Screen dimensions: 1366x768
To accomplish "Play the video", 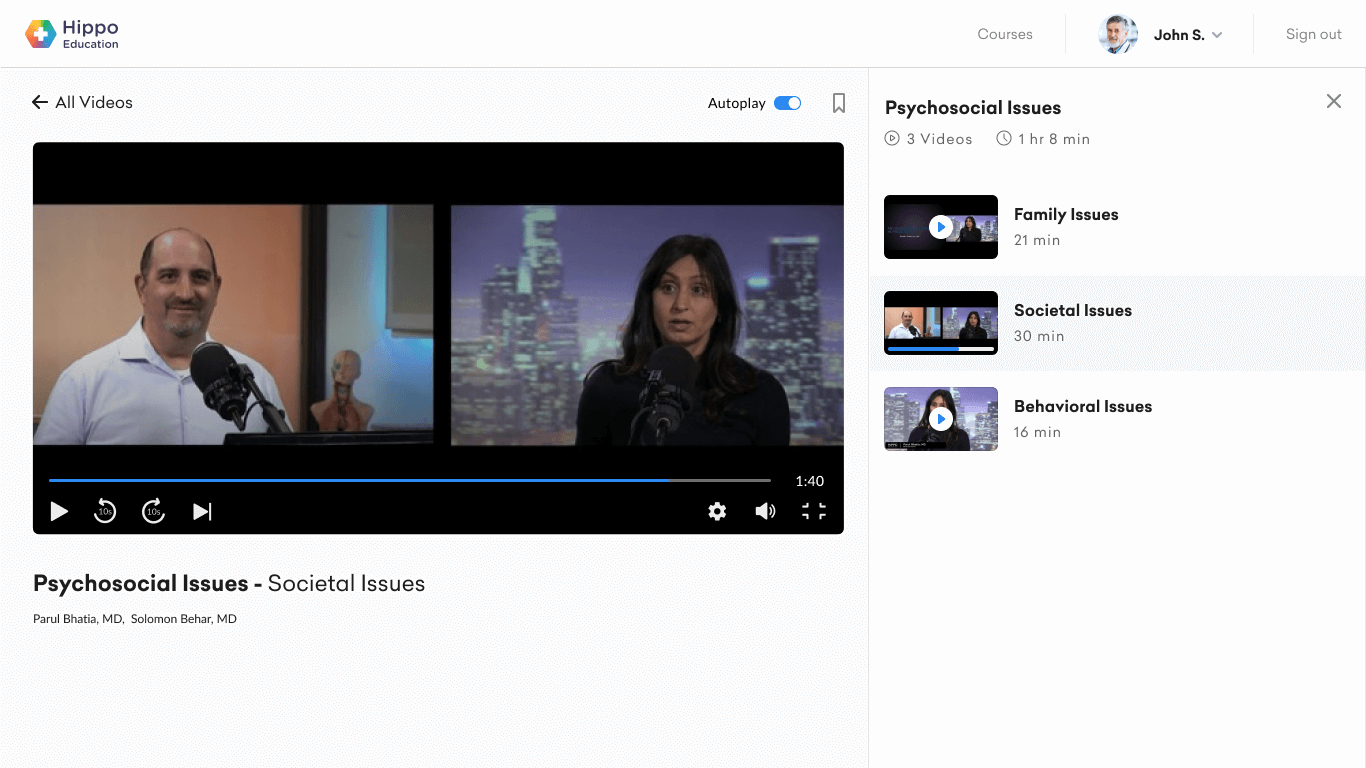I will (x=59, y=512).
